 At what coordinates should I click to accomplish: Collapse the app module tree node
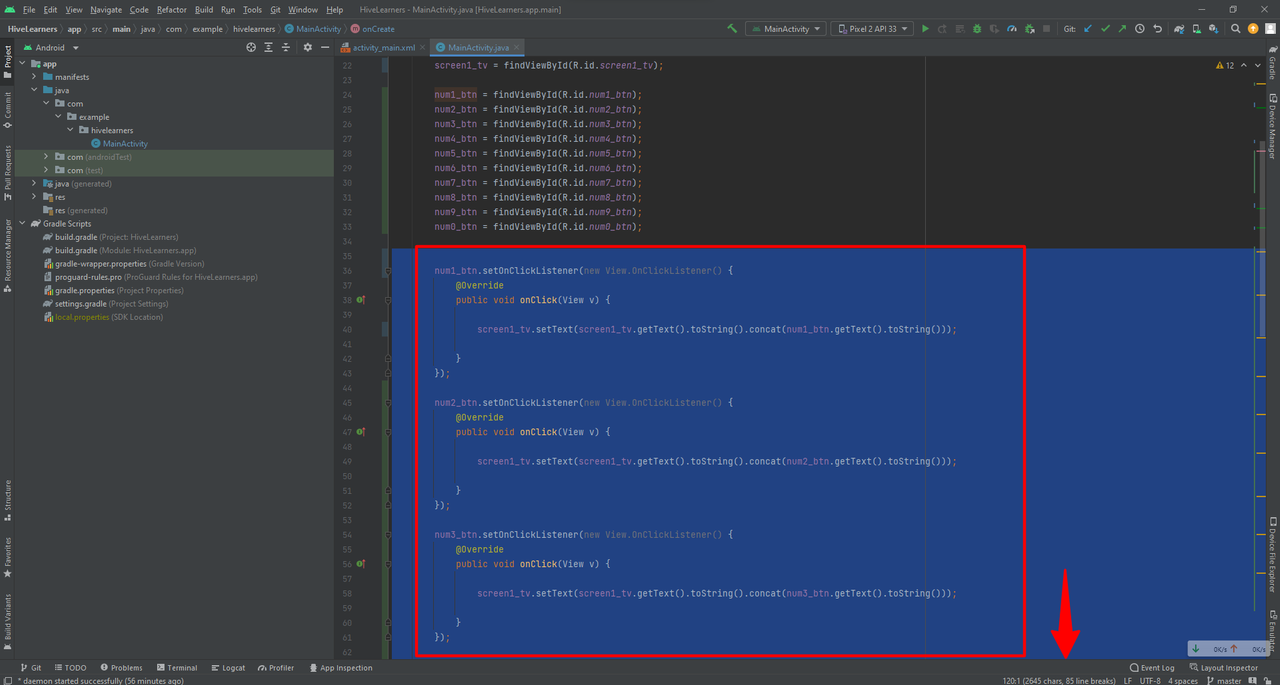coord(23,64)
